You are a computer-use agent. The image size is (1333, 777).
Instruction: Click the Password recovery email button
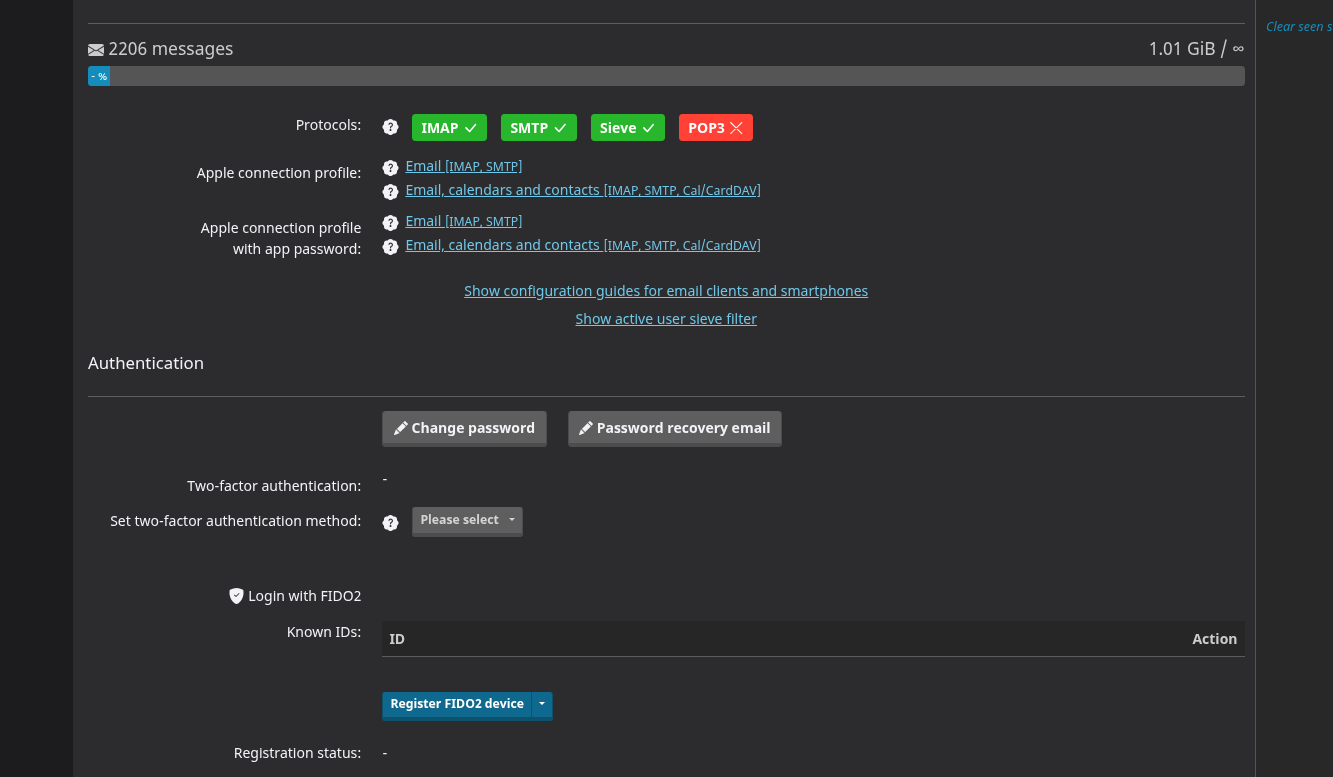[675, 428]
